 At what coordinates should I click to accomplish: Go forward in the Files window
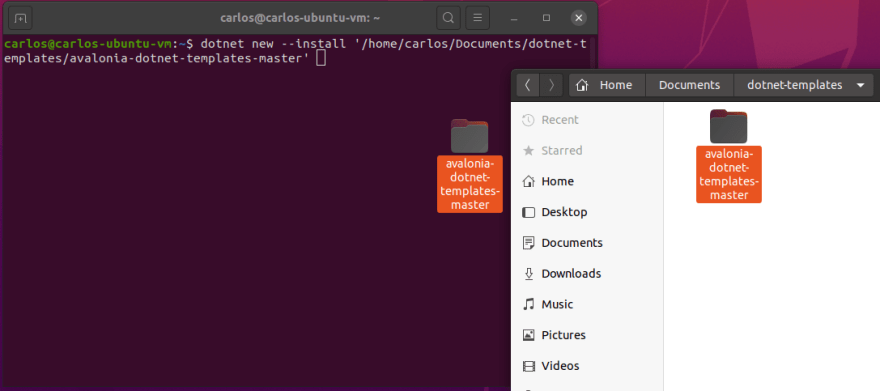click(551, 85)
